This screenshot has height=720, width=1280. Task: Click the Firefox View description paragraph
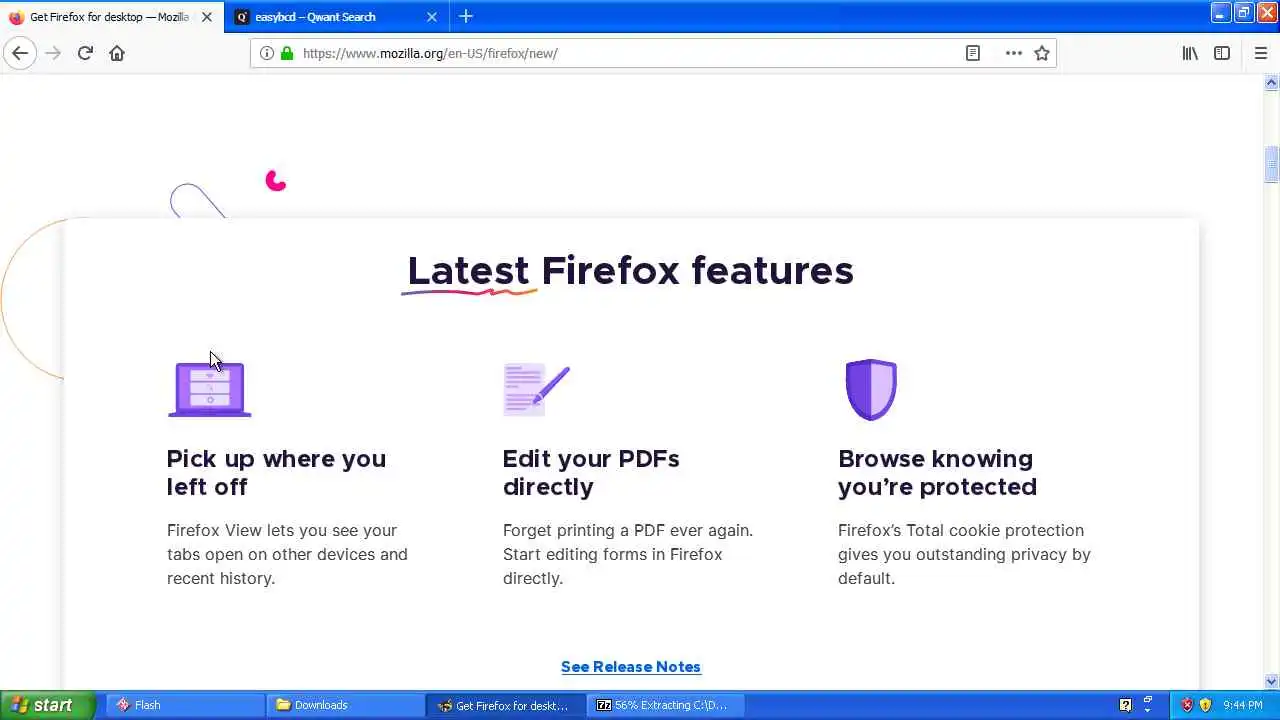point(287,554)
